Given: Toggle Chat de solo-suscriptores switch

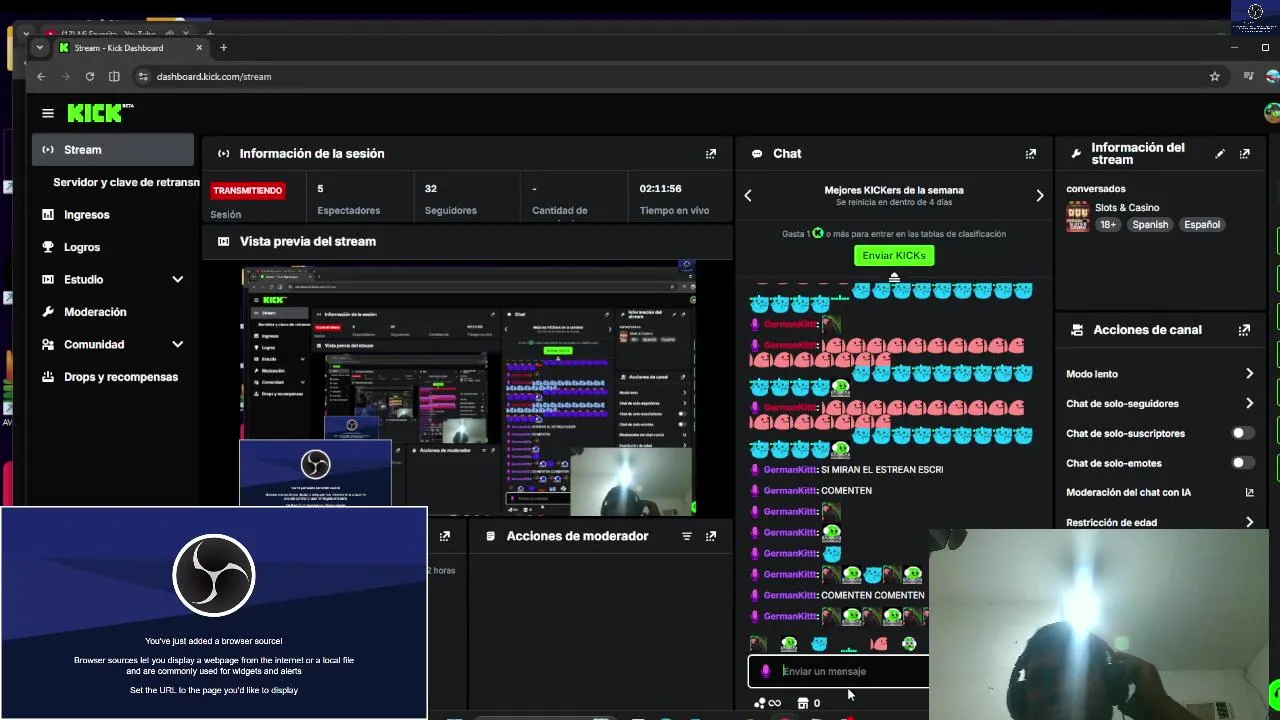Looking at the screenshot, I should (1242, 433).
